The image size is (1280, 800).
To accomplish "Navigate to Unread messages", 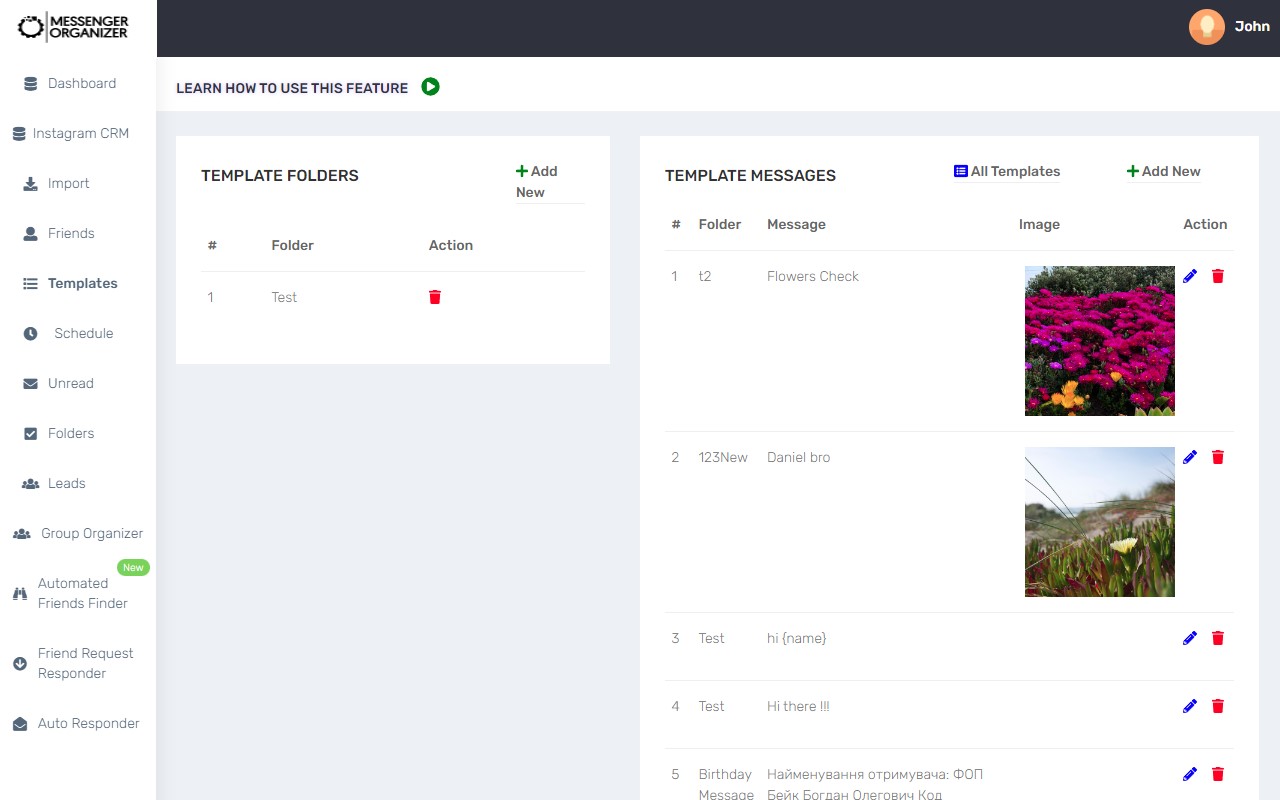I will coord(70,383).
